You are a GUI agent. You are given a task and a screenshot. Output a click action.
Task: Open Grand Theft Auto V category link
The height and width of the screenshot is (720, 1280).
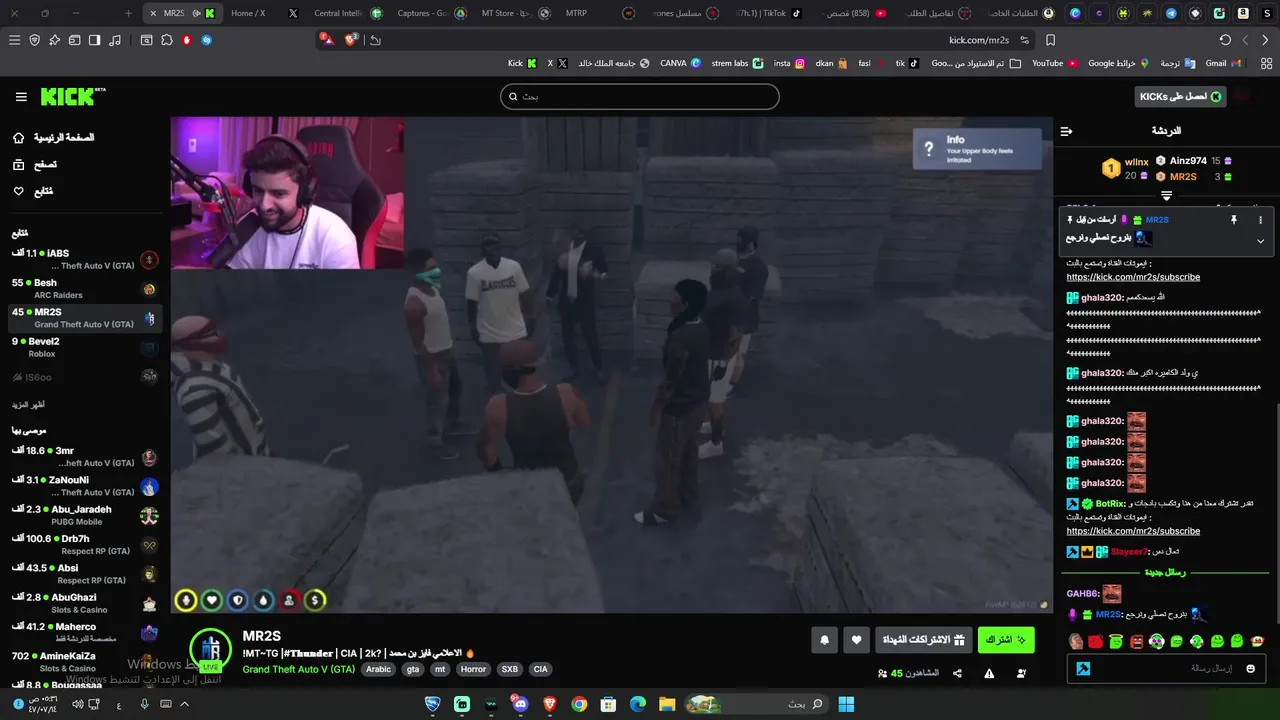tap(298, 670)
